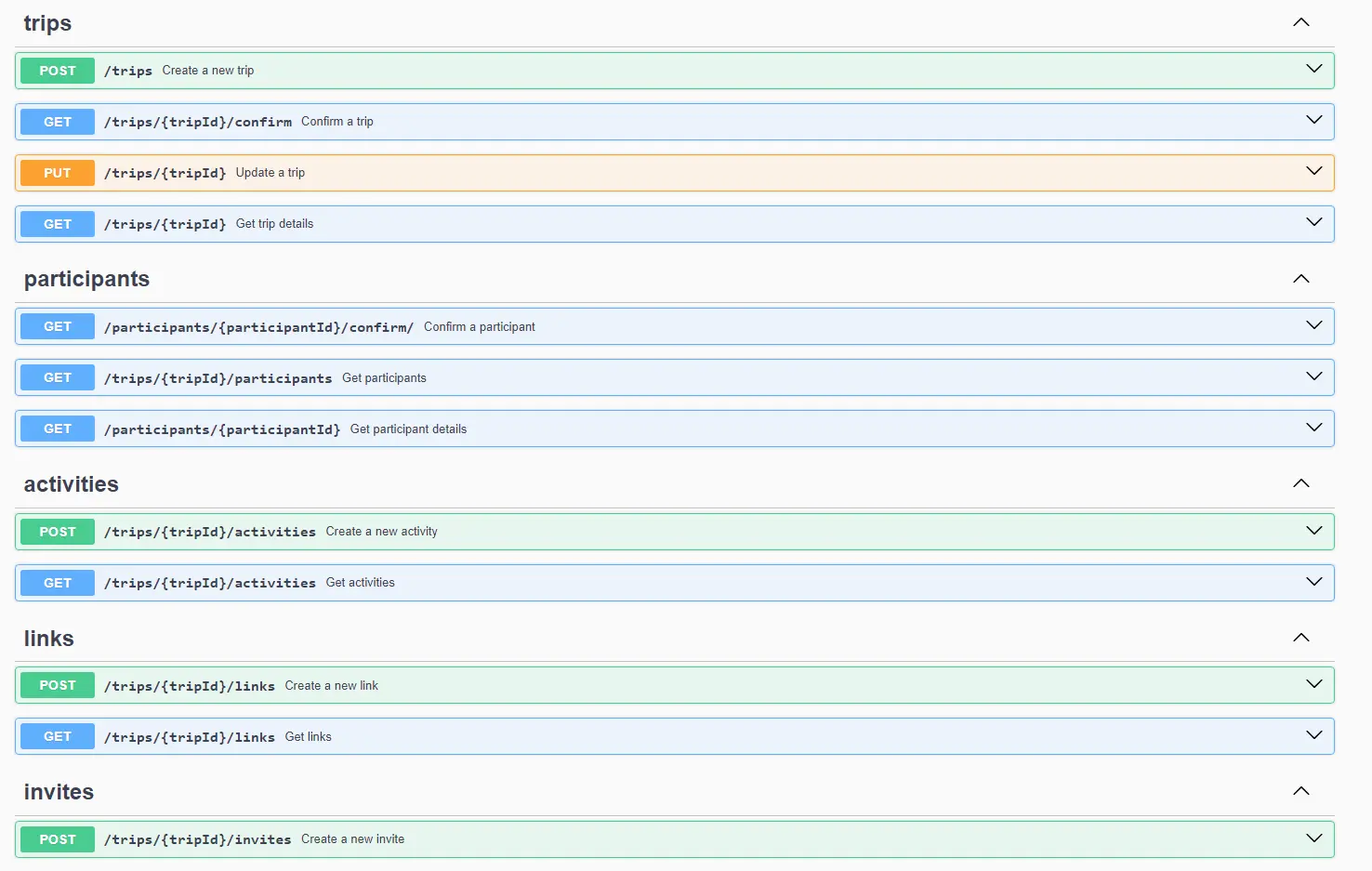The height and width of the screenshot is (871, 1372).
Task: Open the /trips/{tripId}/confirm path
Action: pos(198,122)
